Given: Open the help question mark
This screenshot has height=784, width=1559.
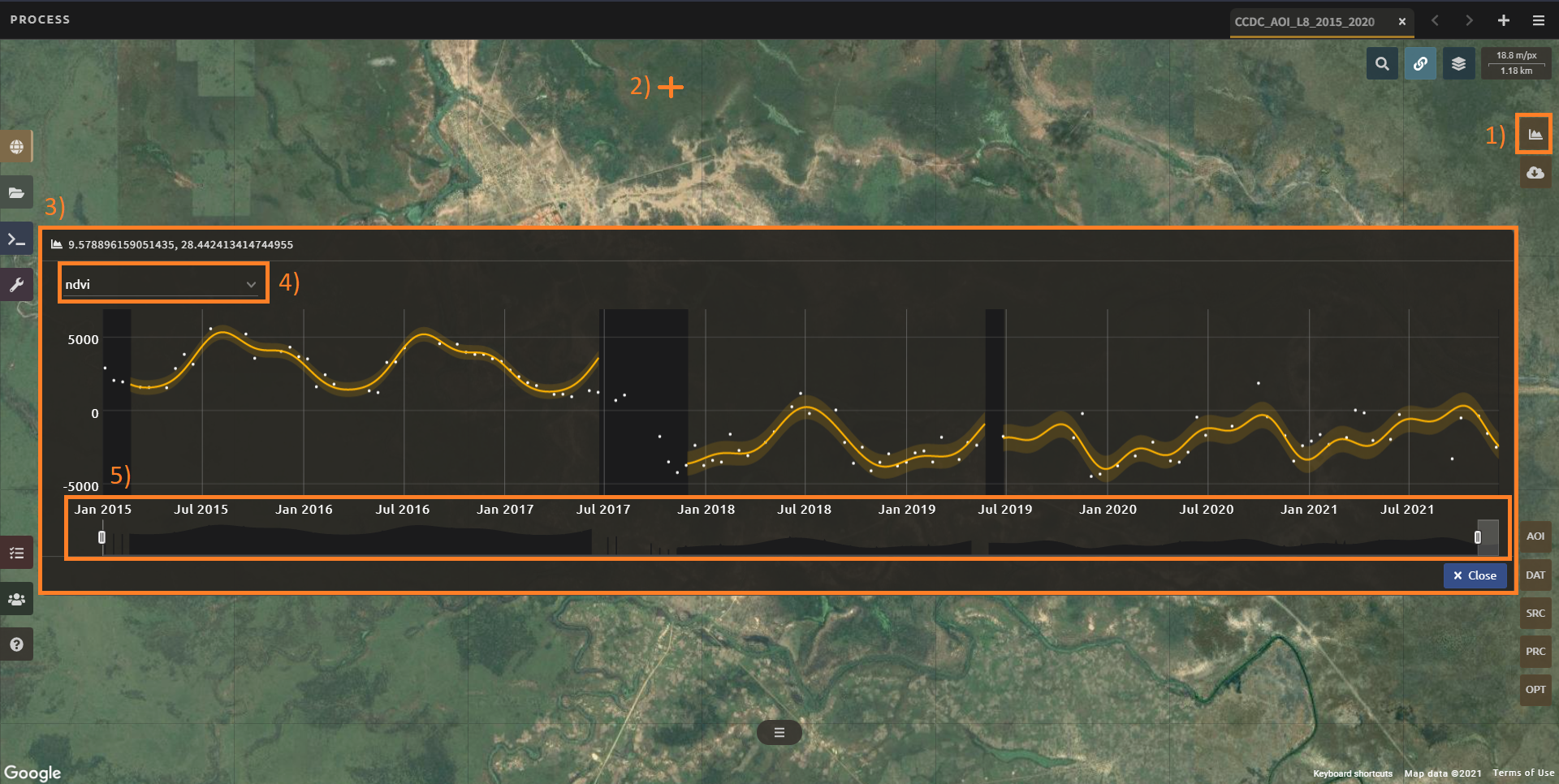Looking at the screenshot, I should [x=16, y=645].
